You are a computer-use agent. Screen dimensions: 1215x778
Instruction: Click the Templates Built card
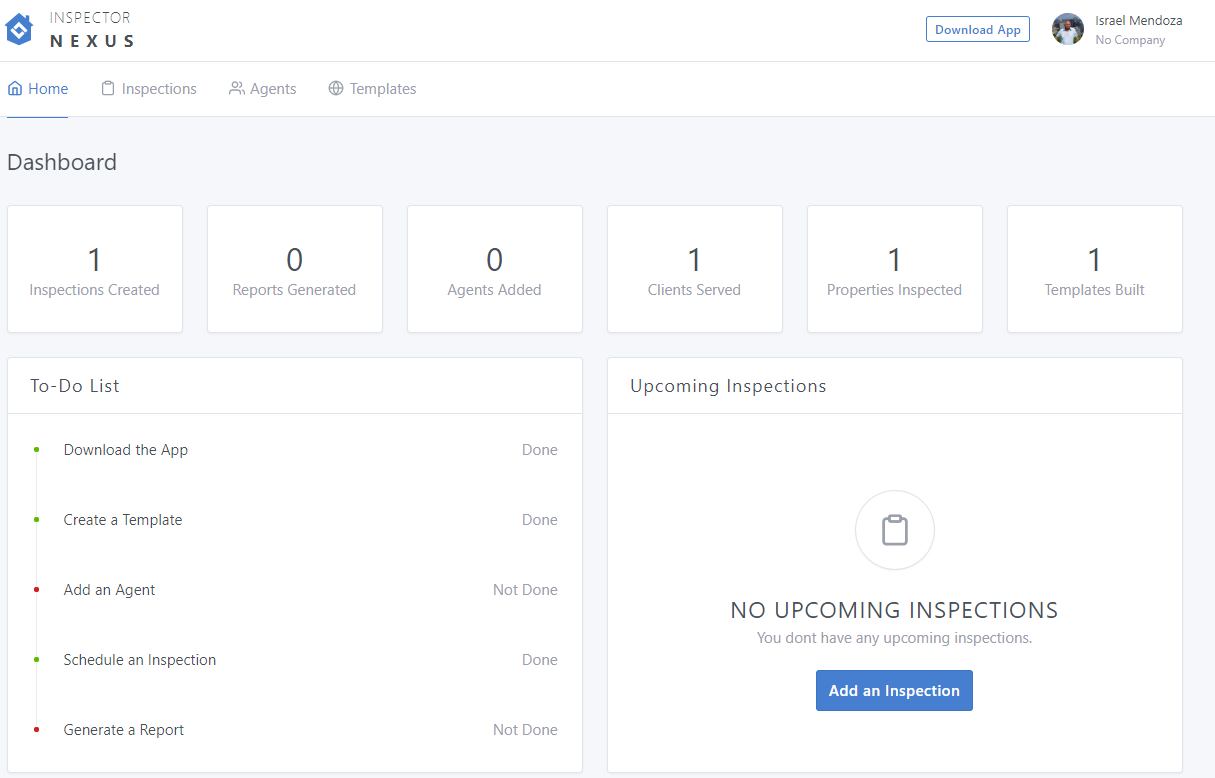(x=1094, y=269)
